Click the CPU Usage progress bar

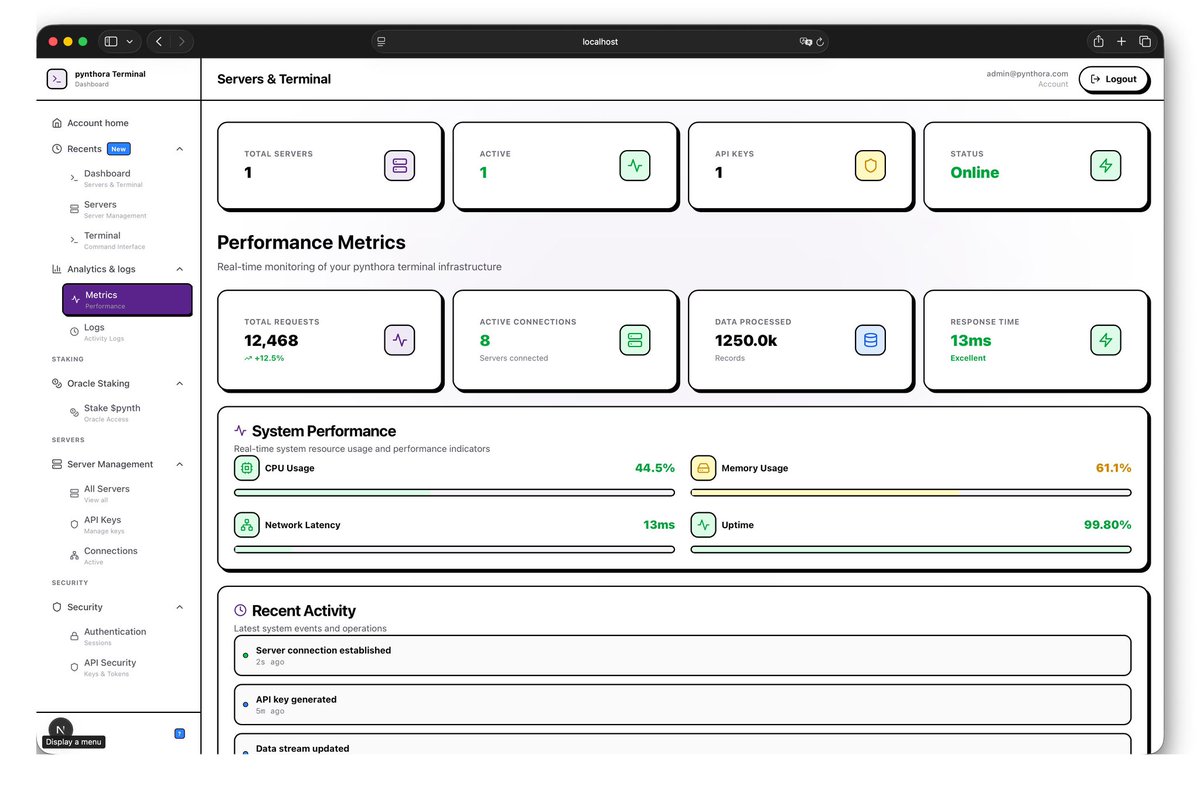coord(454,492)
